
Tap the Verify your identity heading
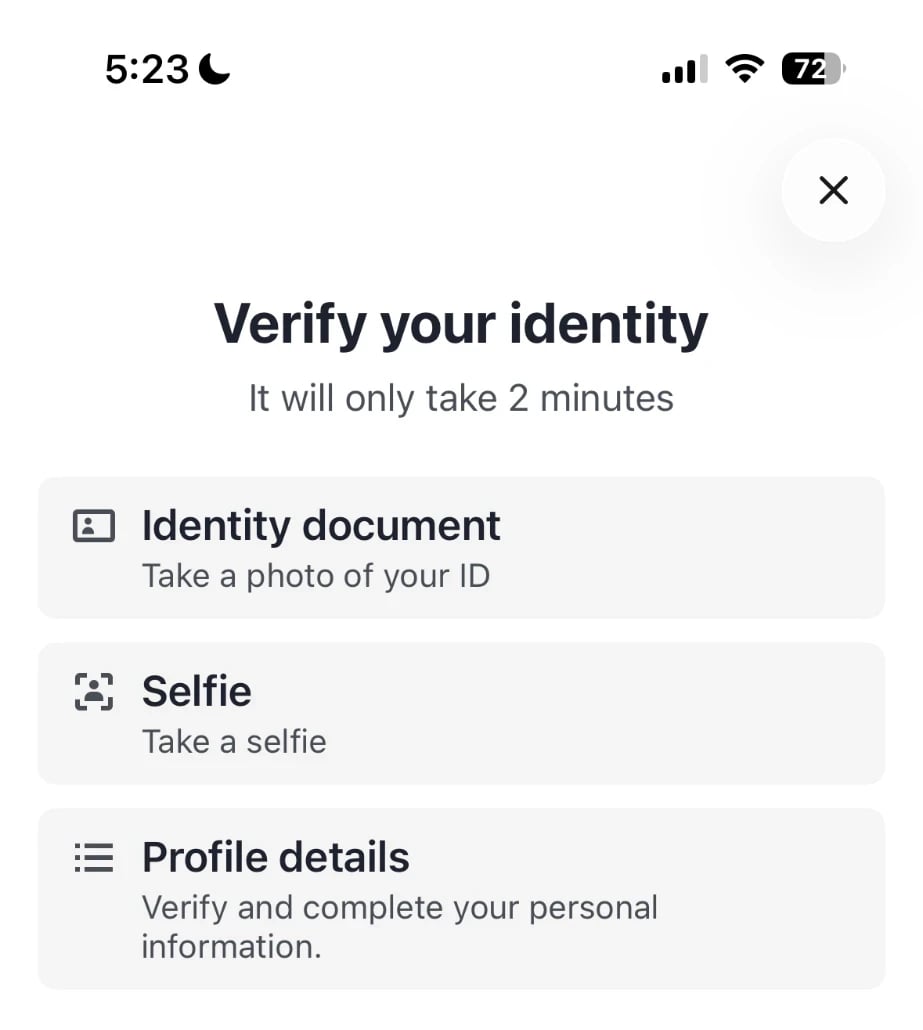click(x=461, y=324)
